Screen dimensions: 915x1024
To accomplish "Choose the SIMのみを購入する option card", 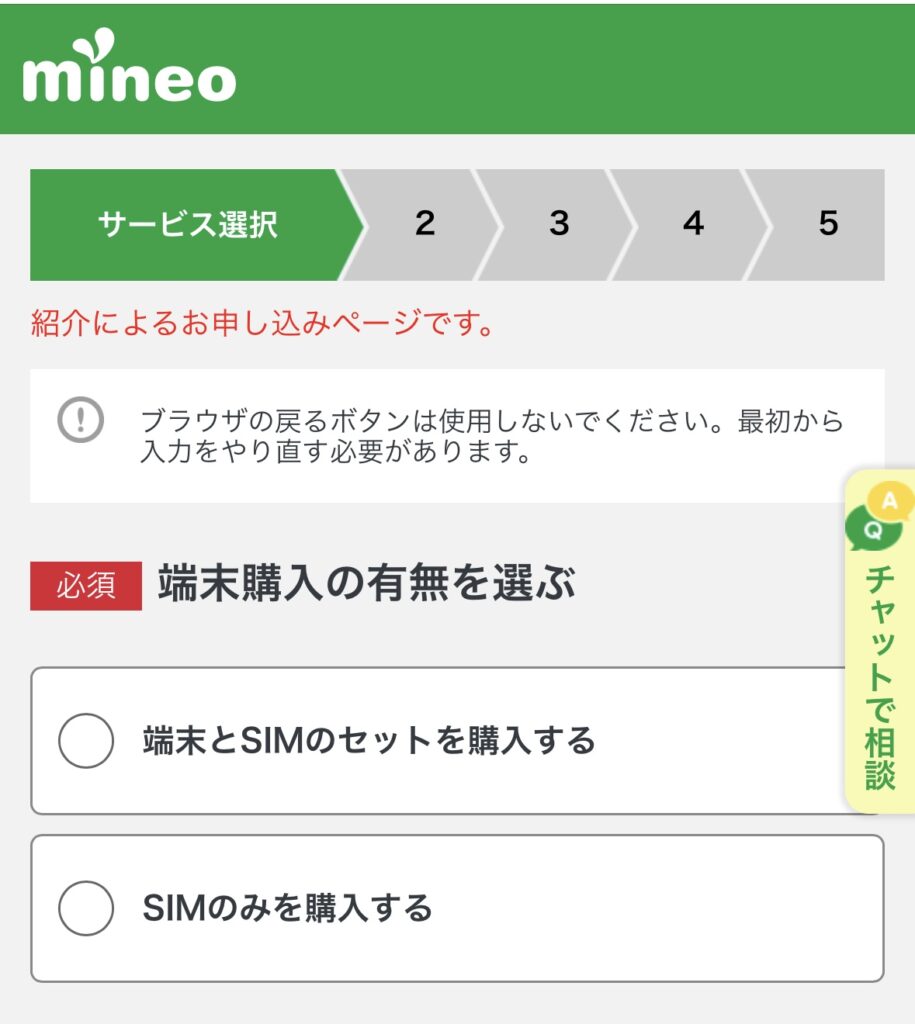I will pos(457,908).
